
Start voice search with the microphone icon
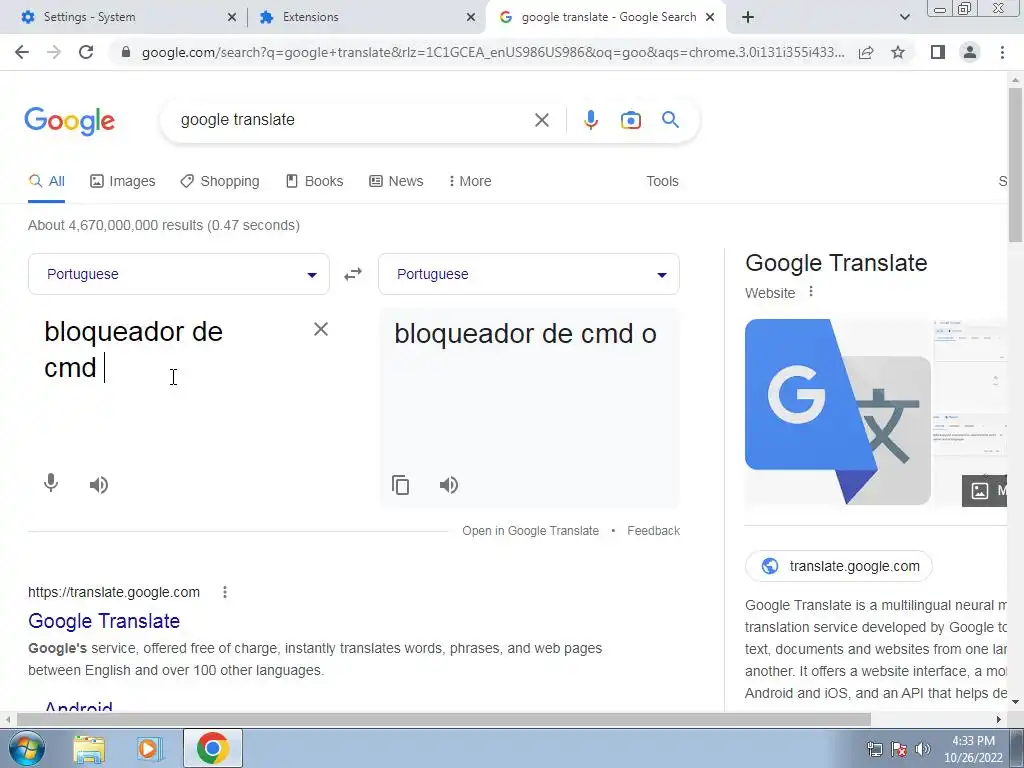[590, 120]
